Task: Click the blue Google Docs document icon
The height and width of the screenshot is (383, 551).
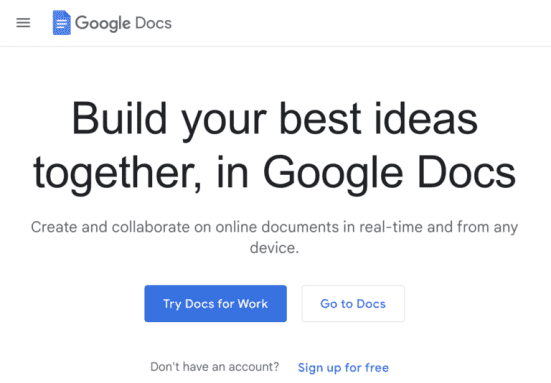Action: pos(61,23)
